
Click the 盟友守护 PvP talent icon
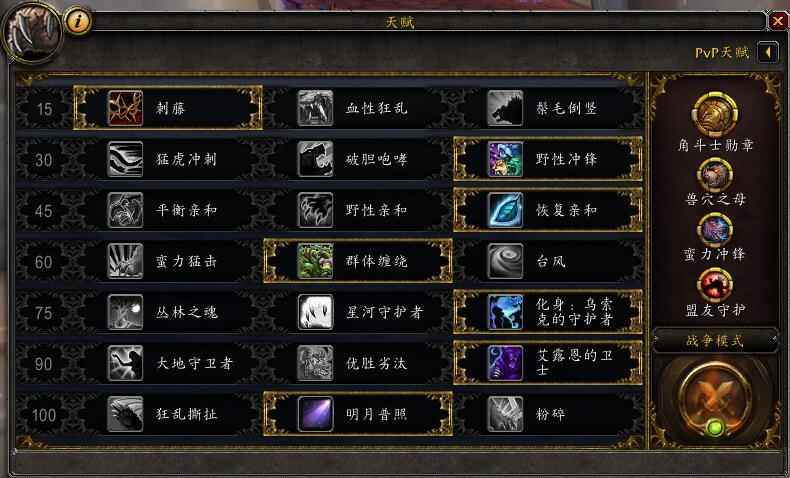pos(715,285)
